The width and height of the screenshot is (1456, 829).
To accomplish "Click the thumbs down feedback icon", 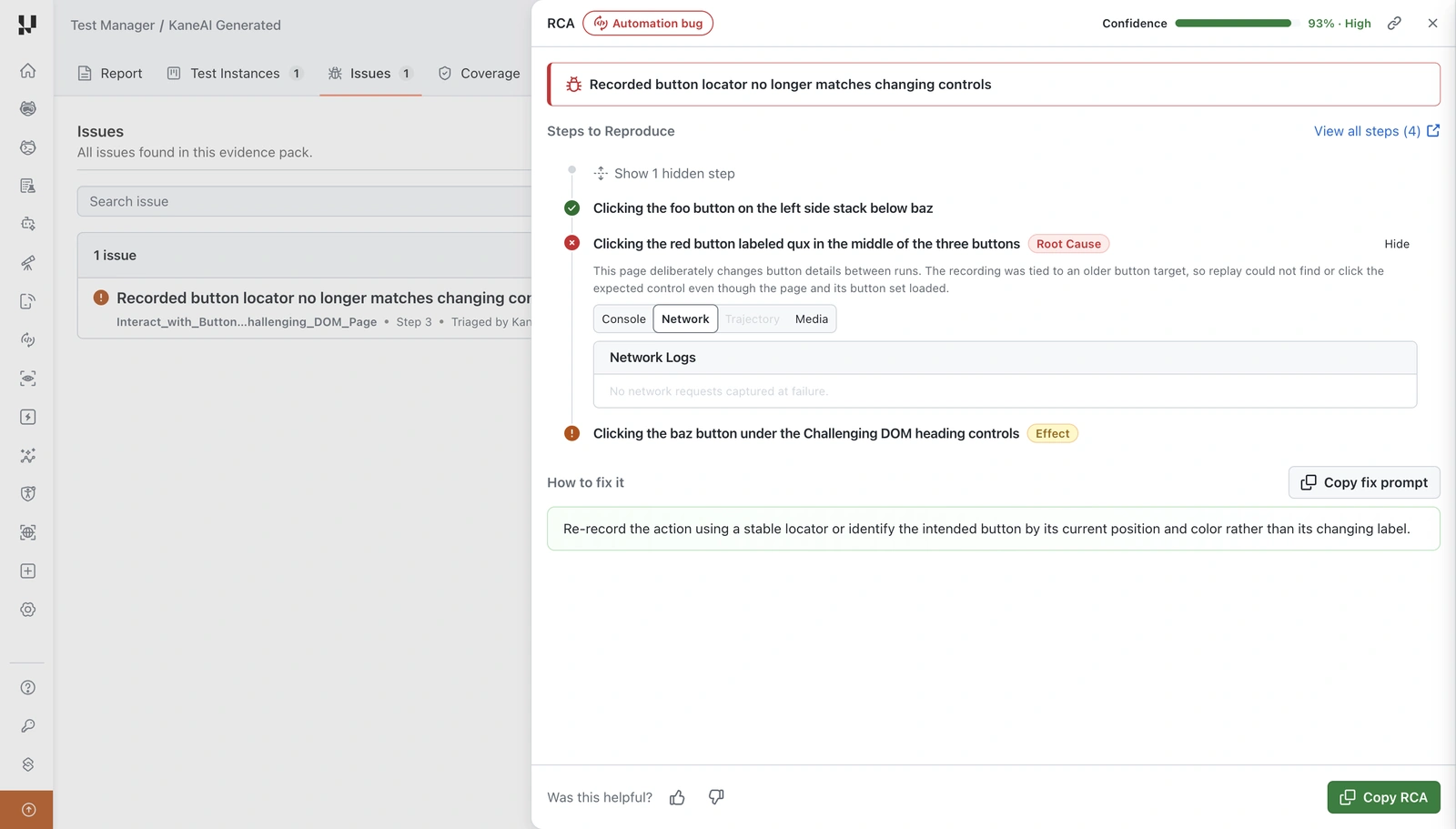I will [716, 797].
